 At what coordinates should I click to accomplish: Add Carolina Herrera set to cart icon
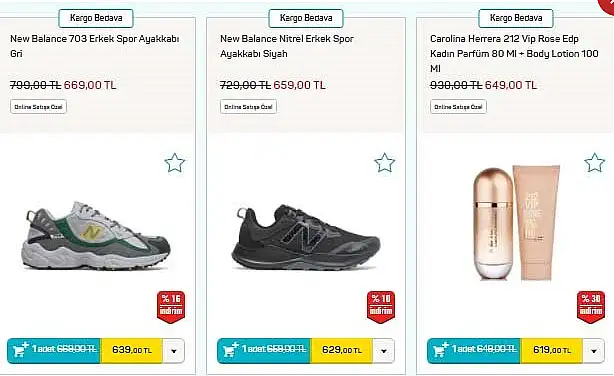point(440,349)
